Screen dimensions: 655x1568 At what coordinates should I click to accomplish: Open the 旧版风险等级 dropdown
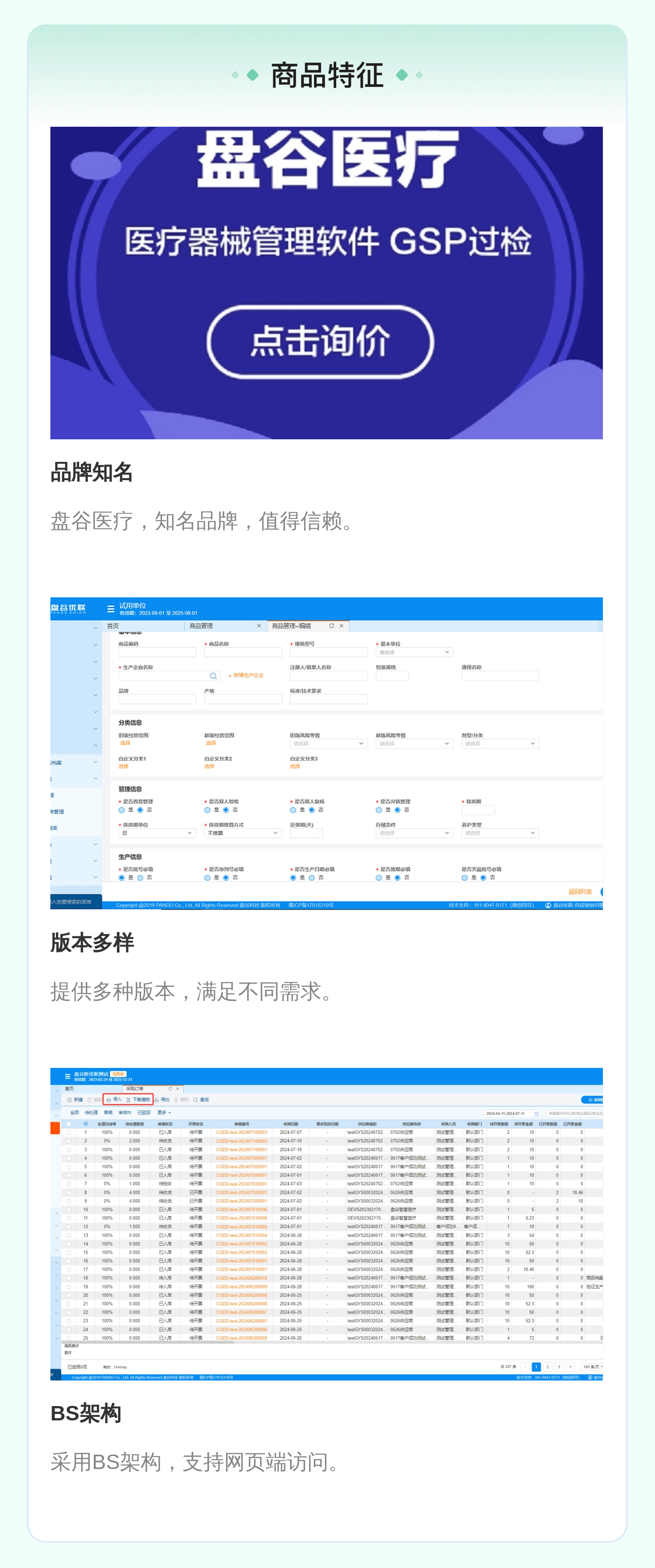[x=328, y=744]
